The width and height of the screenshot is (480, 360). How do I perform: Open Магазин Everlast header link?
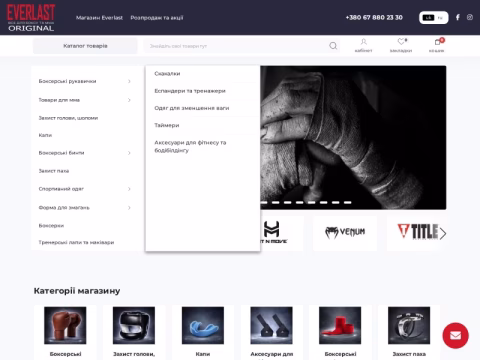click(99, 18)
